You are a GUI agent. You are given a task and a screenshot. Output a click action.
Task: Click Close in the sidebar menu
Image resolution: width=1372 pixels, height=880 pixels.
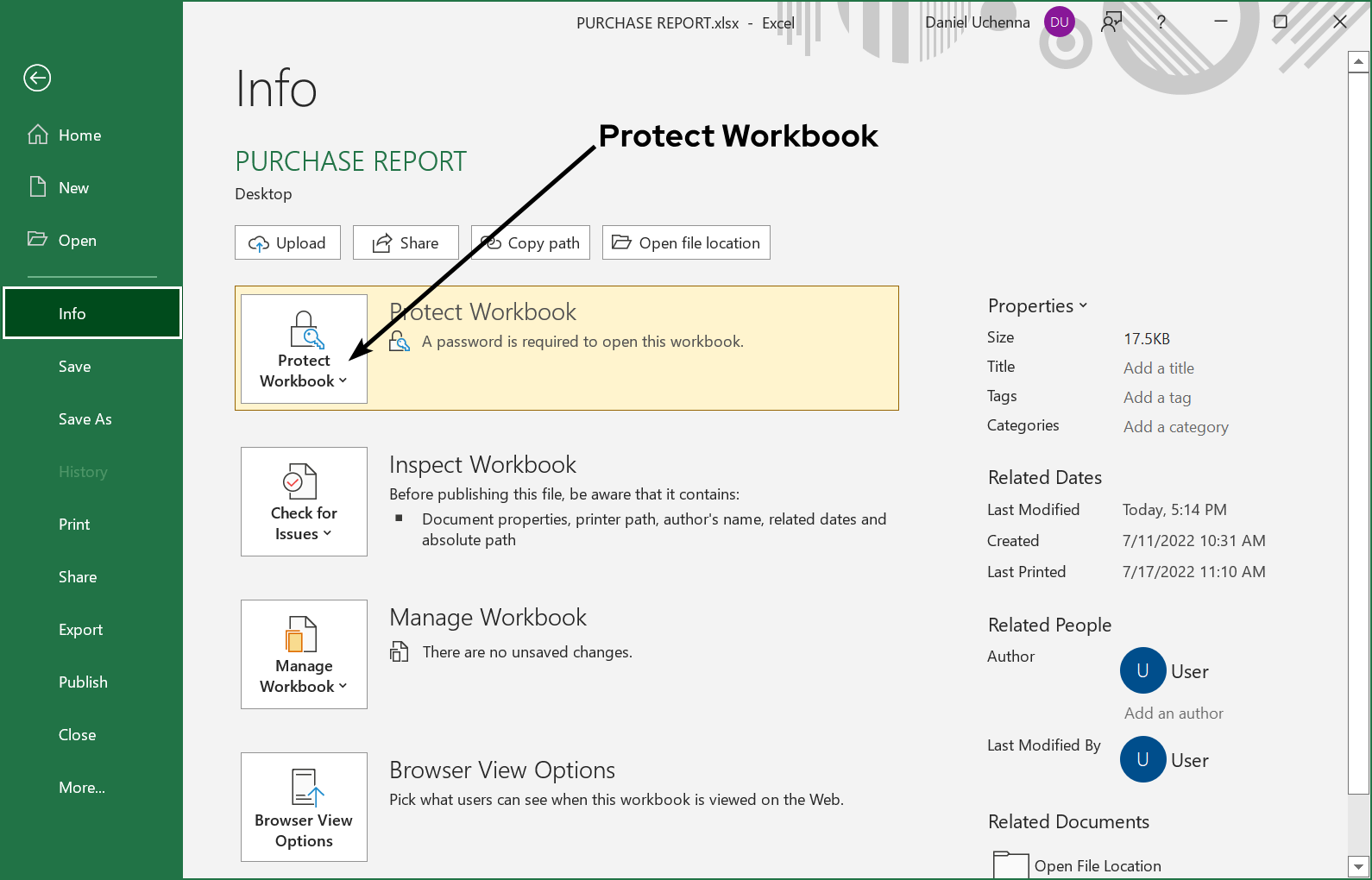[91, 735]
